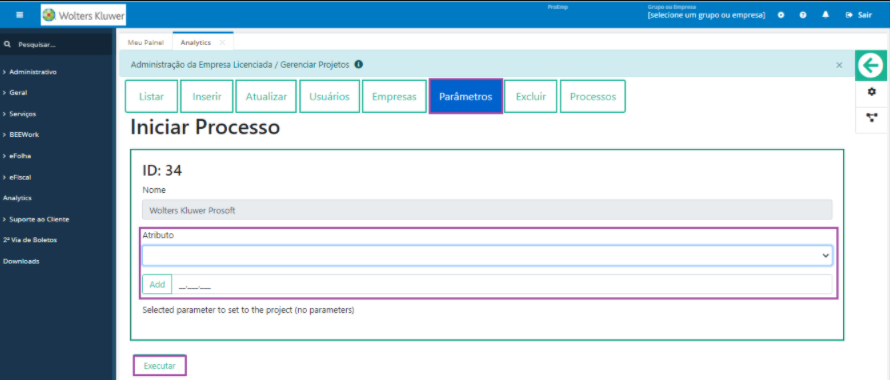Select the Parâmetros tab
890x380 pixels.
[465, 97]
